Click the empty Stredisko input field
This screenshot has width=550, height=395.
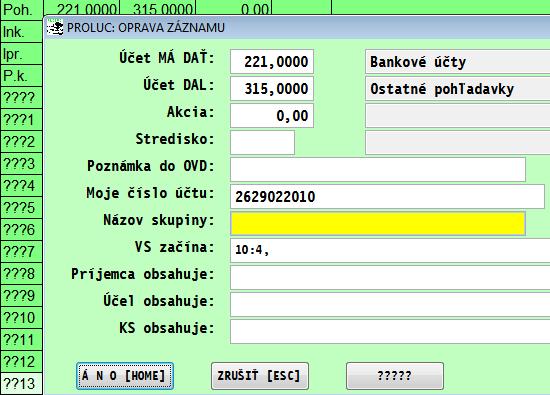click(x=262, y=142)
